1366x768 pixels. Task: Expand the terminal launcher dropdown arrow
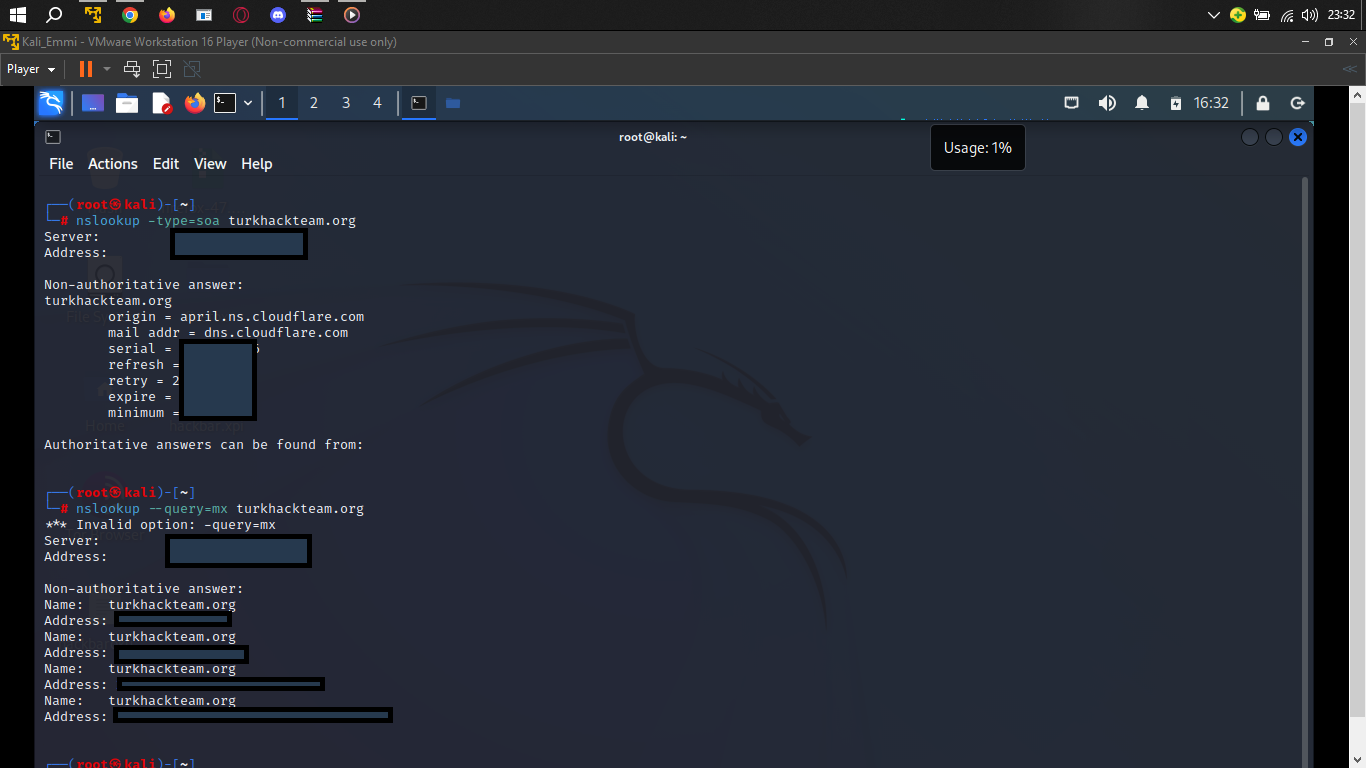coord(248,103)
